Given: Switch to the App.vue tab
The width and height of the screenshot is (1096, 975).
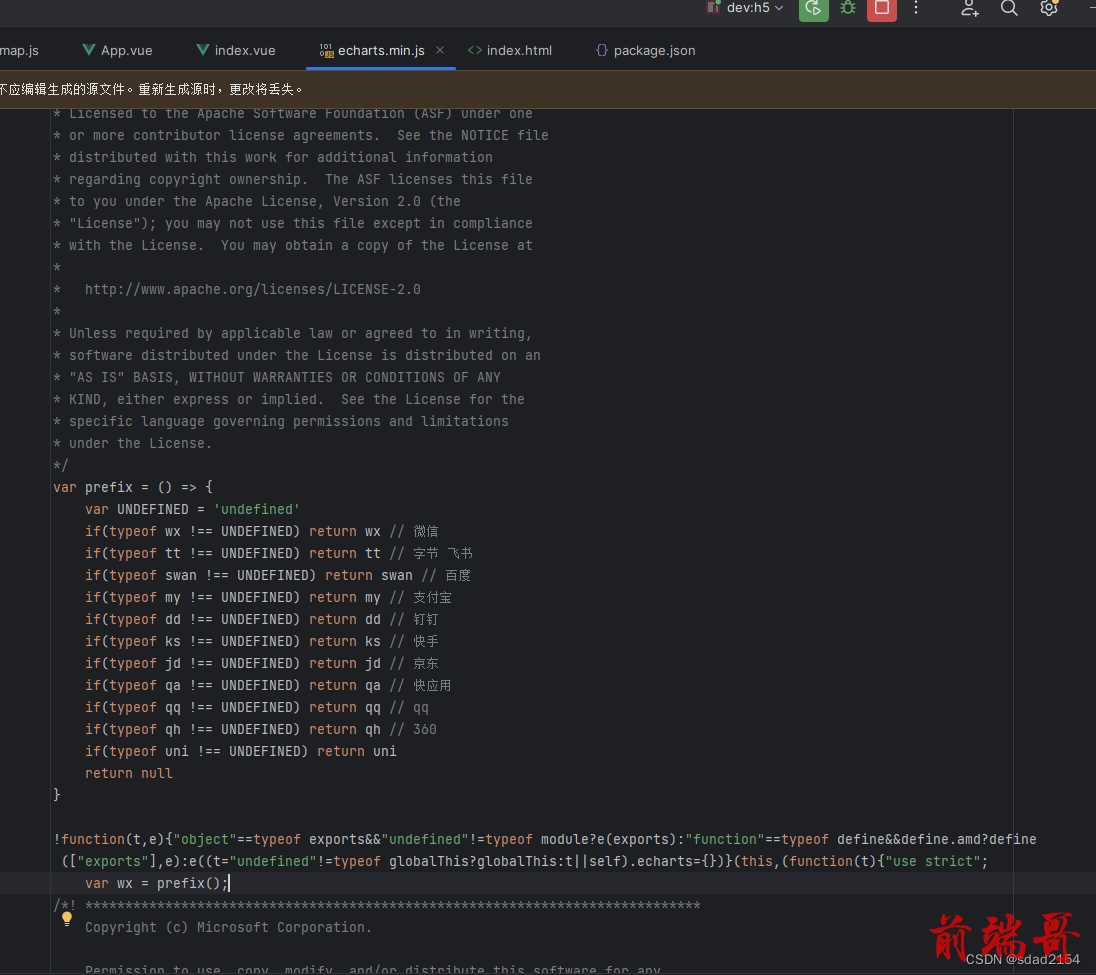Looking at the screenshot, I should pos(117,50).
